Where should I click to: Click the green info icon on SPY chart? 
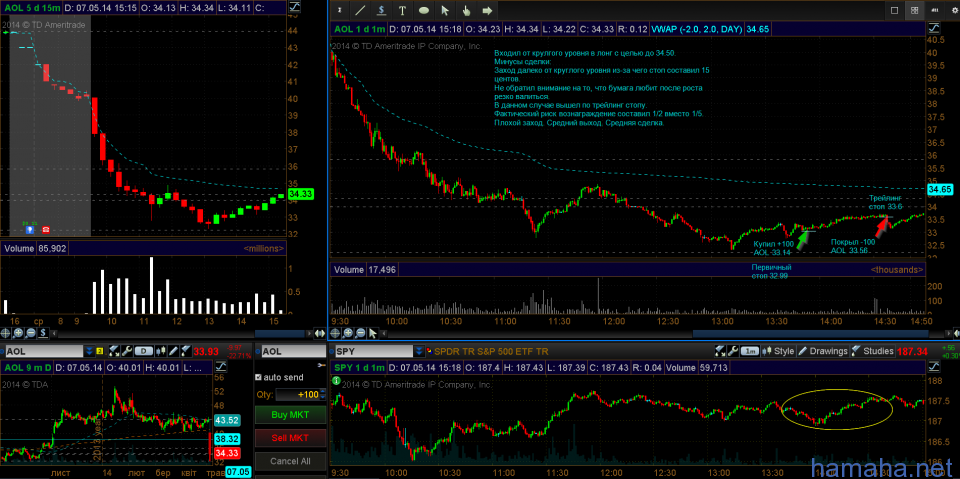[336, 380]
